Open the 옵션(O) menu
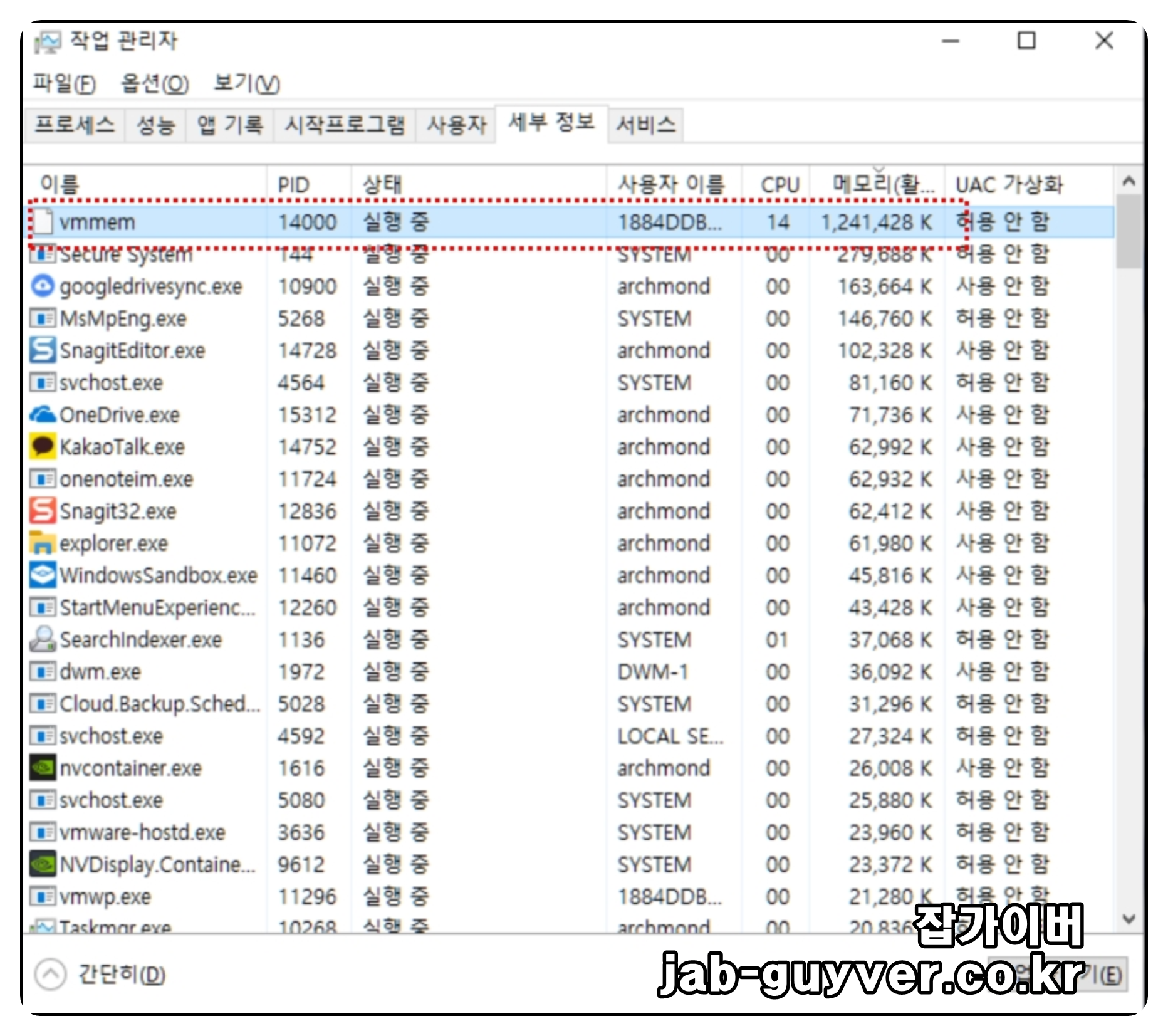This screenshot has height=1036, width=1168. pos(155,83)
